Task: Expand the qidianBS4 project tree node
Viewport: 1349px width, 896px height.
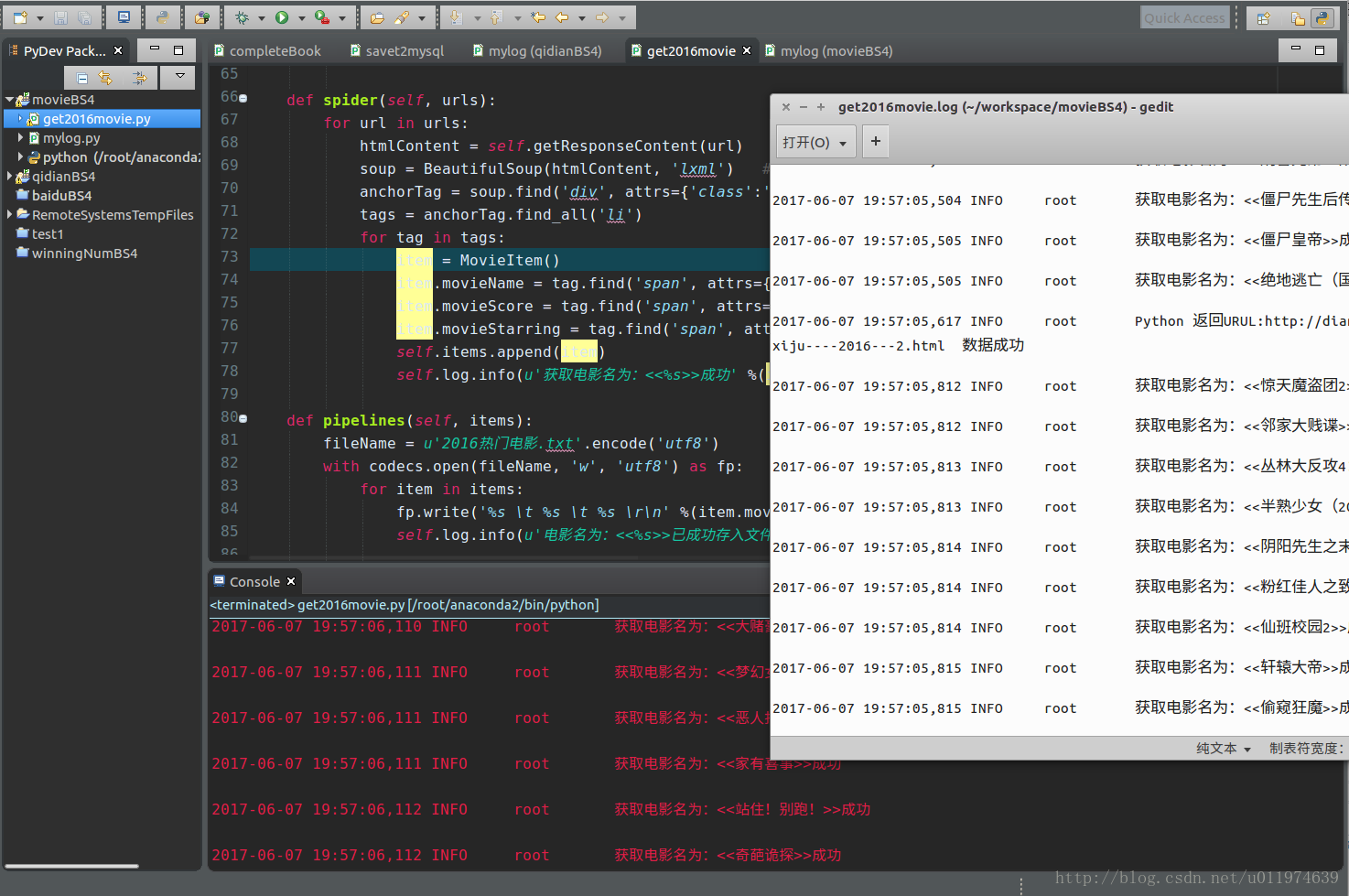Action: tap(10, 177)
